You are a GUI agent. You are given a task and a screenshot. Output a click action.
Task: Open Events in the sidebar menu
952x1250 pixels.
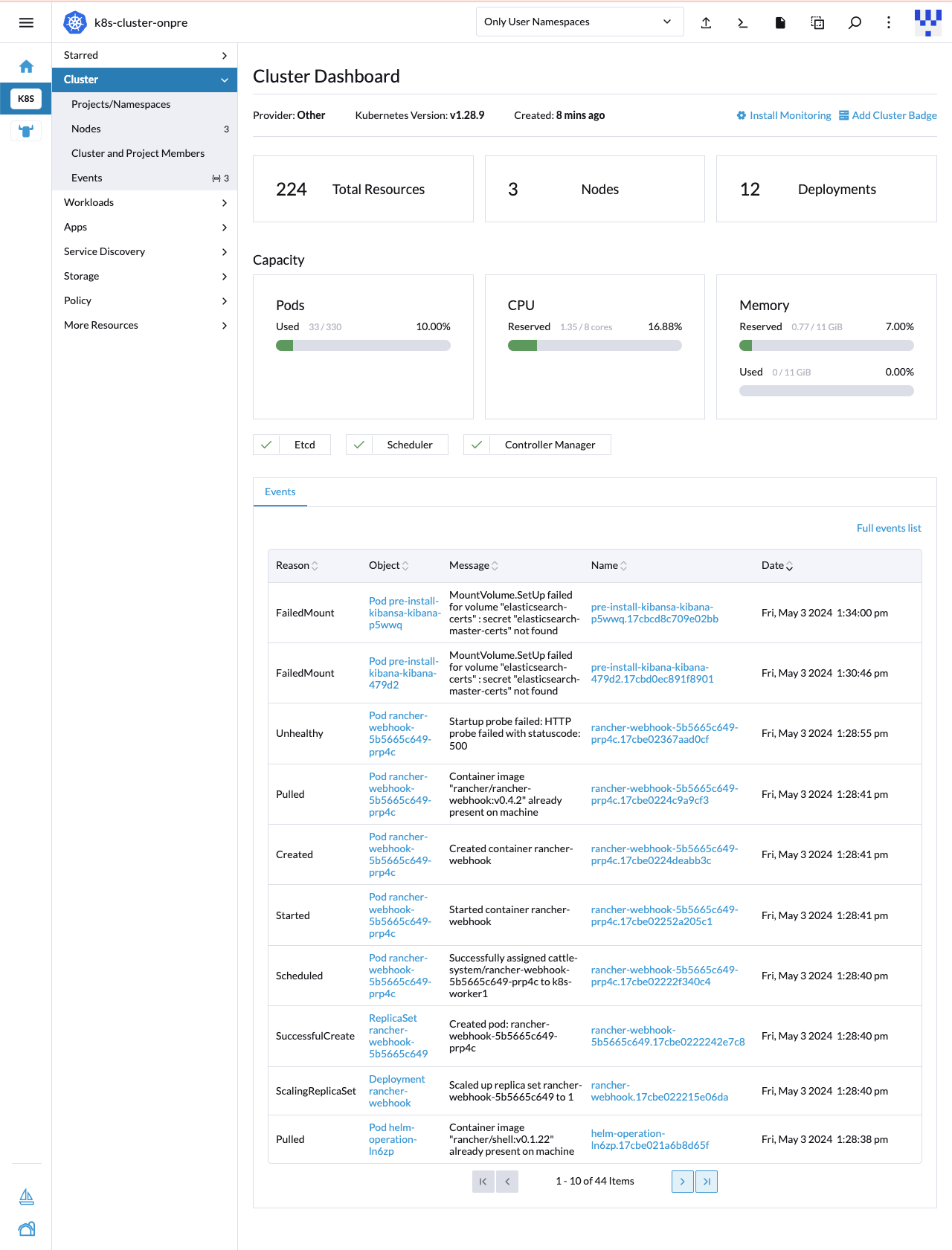pyautogui.click(x=144, y=178)
